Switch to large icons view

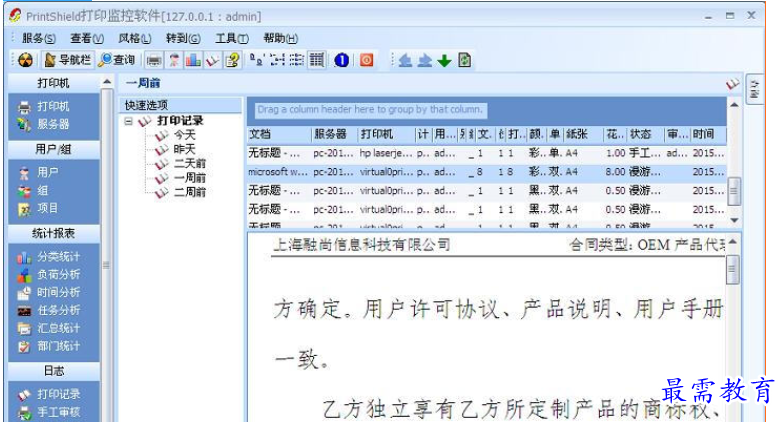(257, 60)
